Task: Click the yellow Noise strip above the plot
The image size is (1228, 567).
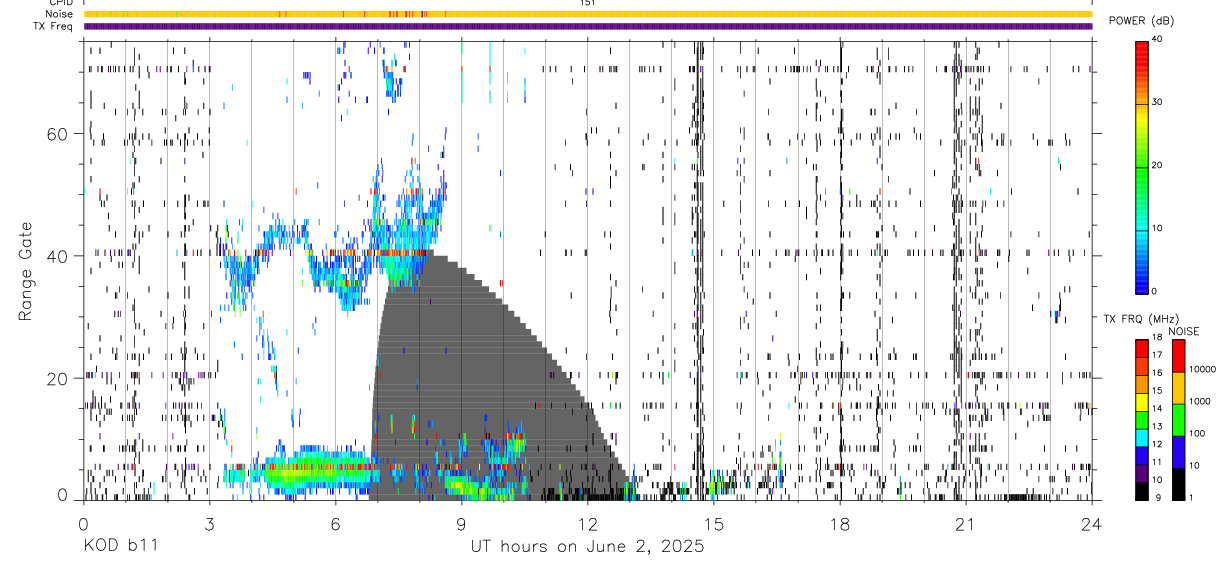Action: 587,14
